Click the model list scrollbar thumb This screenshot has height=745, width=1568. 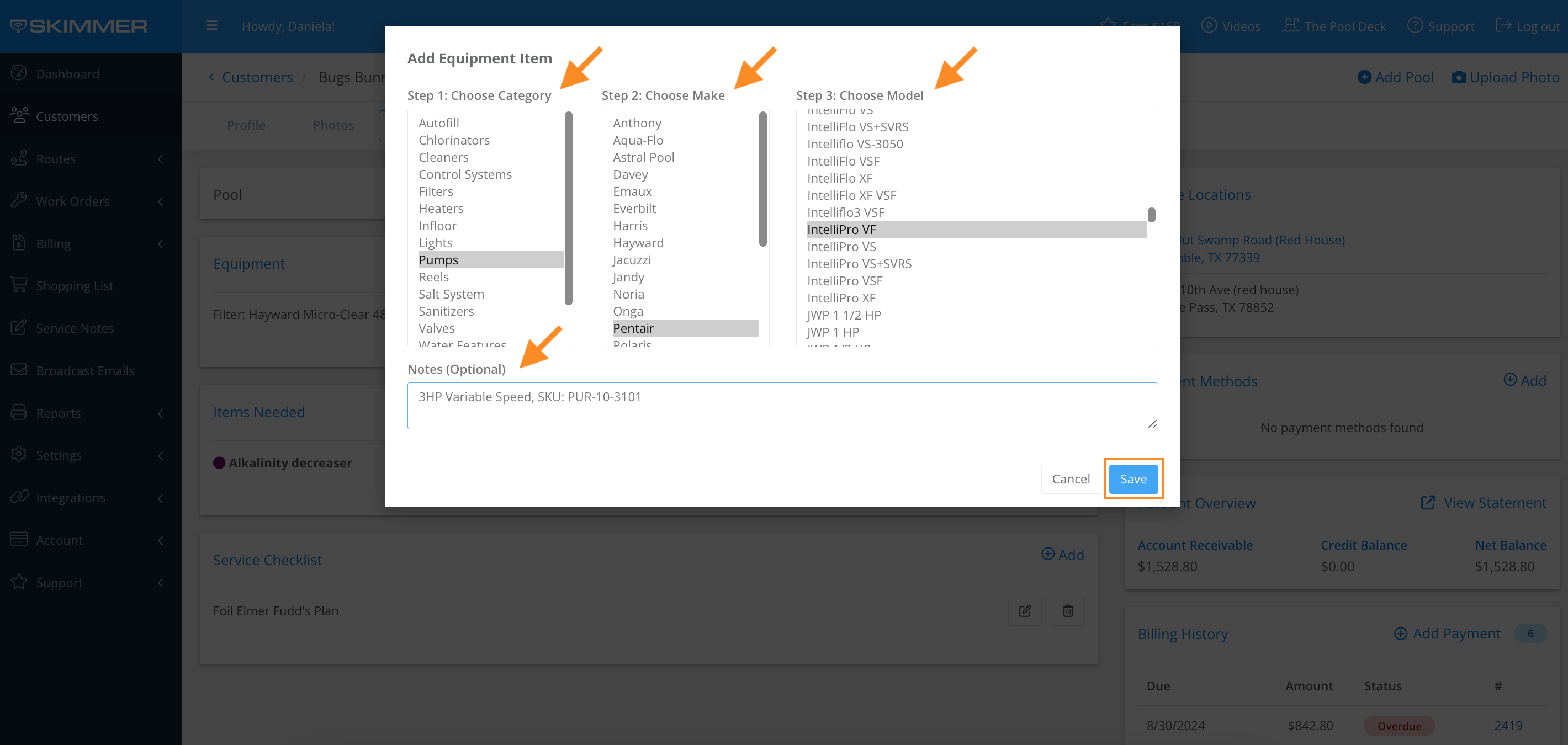1151,215
